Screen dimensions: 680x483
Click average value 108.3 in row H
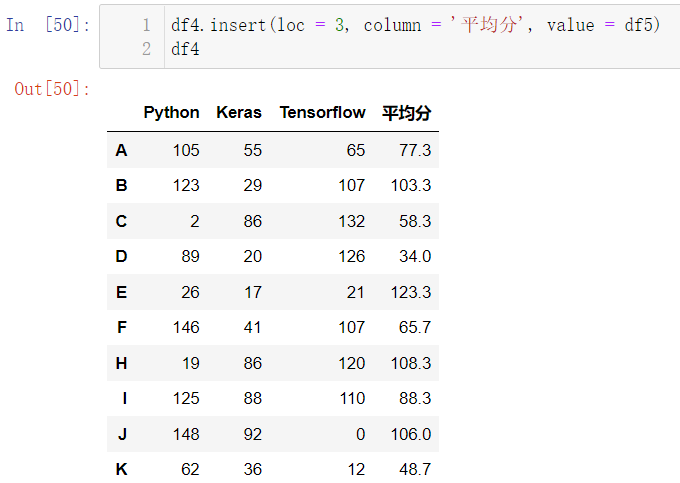(411, 363)
